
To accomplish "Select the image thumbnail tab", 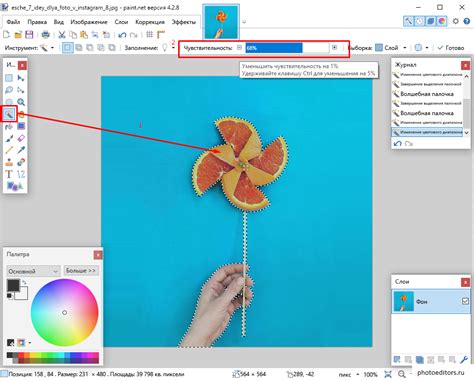I will tap(221, 22).
